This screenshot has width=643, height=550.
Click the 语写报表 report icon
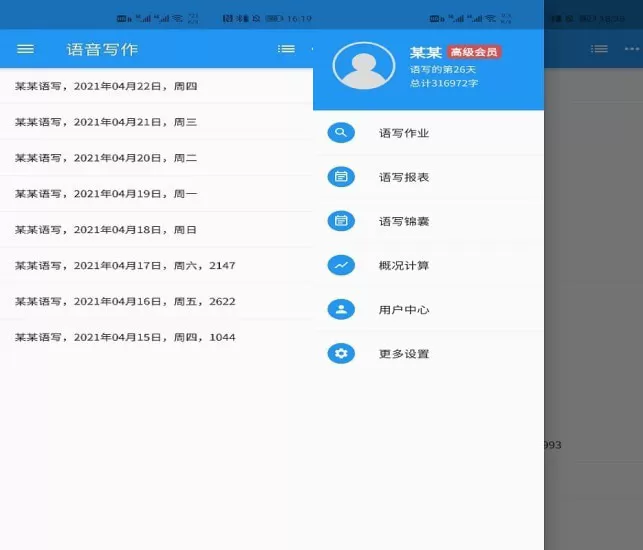pyautogui.click(x=341, y=177)
